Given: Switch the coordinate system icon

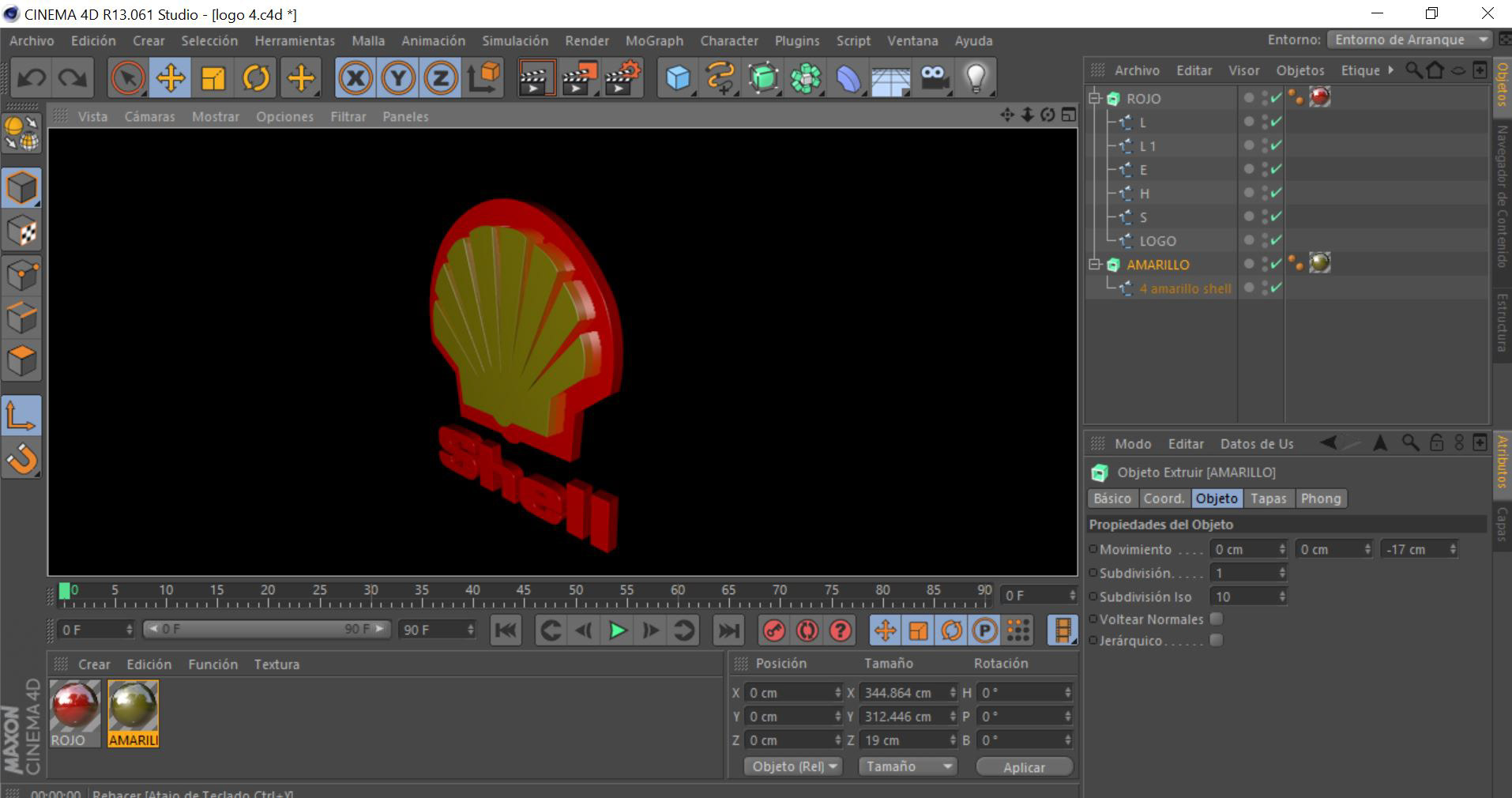Looking at the screenshot, I should (x=484, y=78).
